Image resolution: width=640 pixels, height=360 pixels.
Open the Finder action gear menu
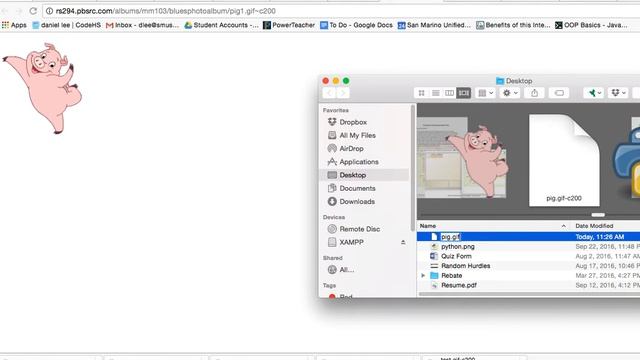(x=510, y=93)
